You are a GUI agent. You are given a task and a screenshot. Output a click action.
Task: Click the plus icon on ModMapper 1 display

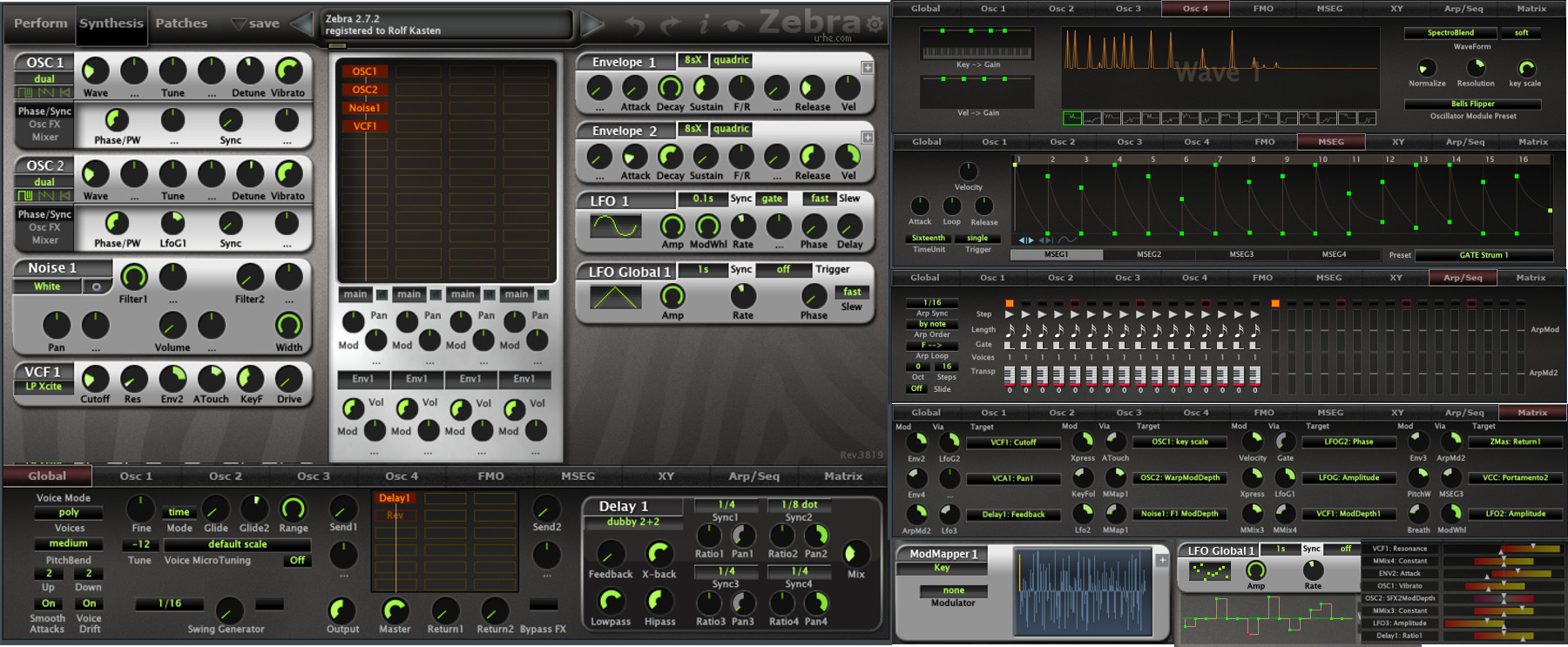point(1162,560)
